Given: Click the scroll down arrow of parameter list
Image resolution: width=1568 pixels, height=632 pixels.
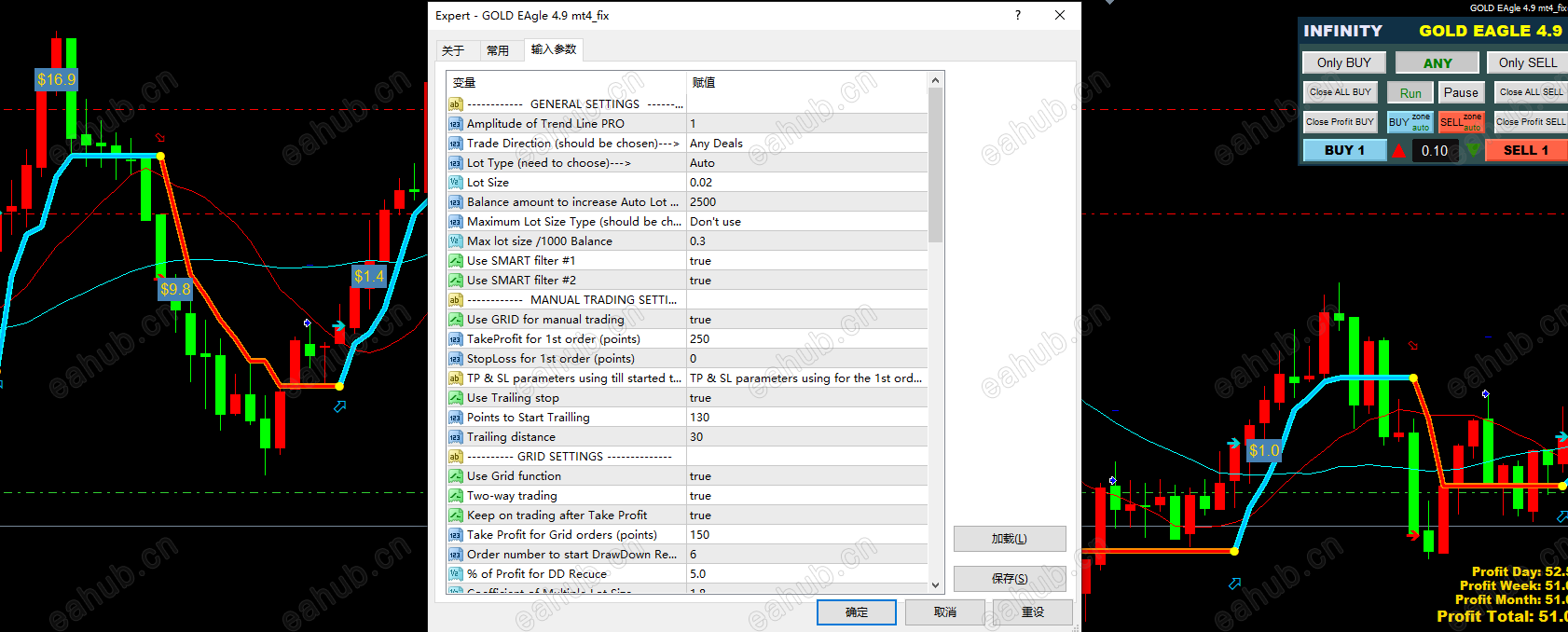Looking at the screenshot, I should [936, 585].
